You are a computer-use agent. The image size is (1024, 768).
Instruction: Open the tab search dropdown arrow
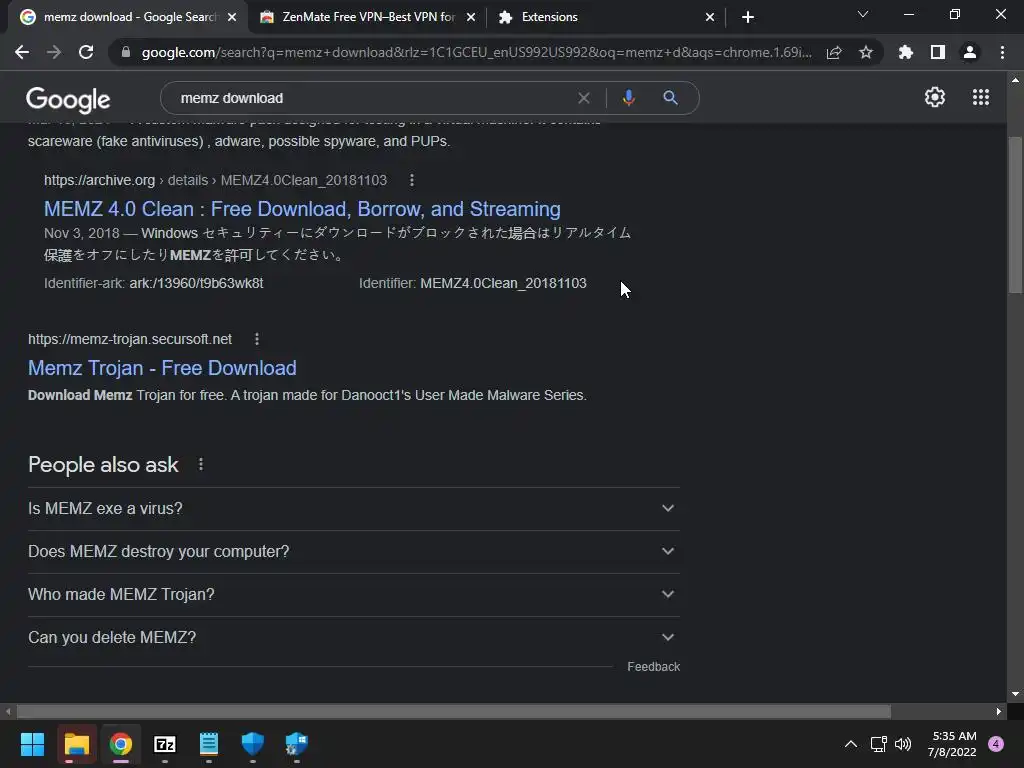863,14
